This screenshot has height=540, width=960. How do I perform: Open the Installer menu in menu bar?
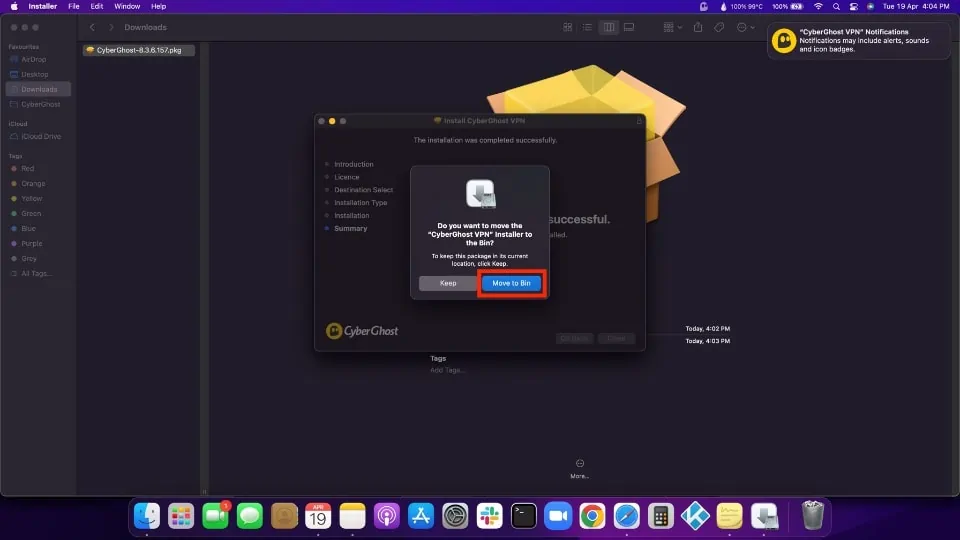point(42,6)
